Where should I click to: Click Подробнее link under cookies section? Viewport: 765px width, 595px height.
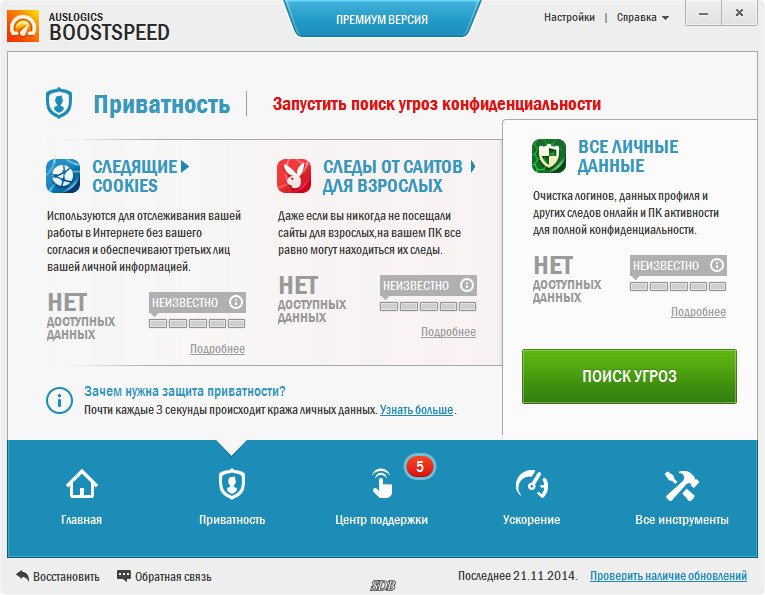click(218, 349)
